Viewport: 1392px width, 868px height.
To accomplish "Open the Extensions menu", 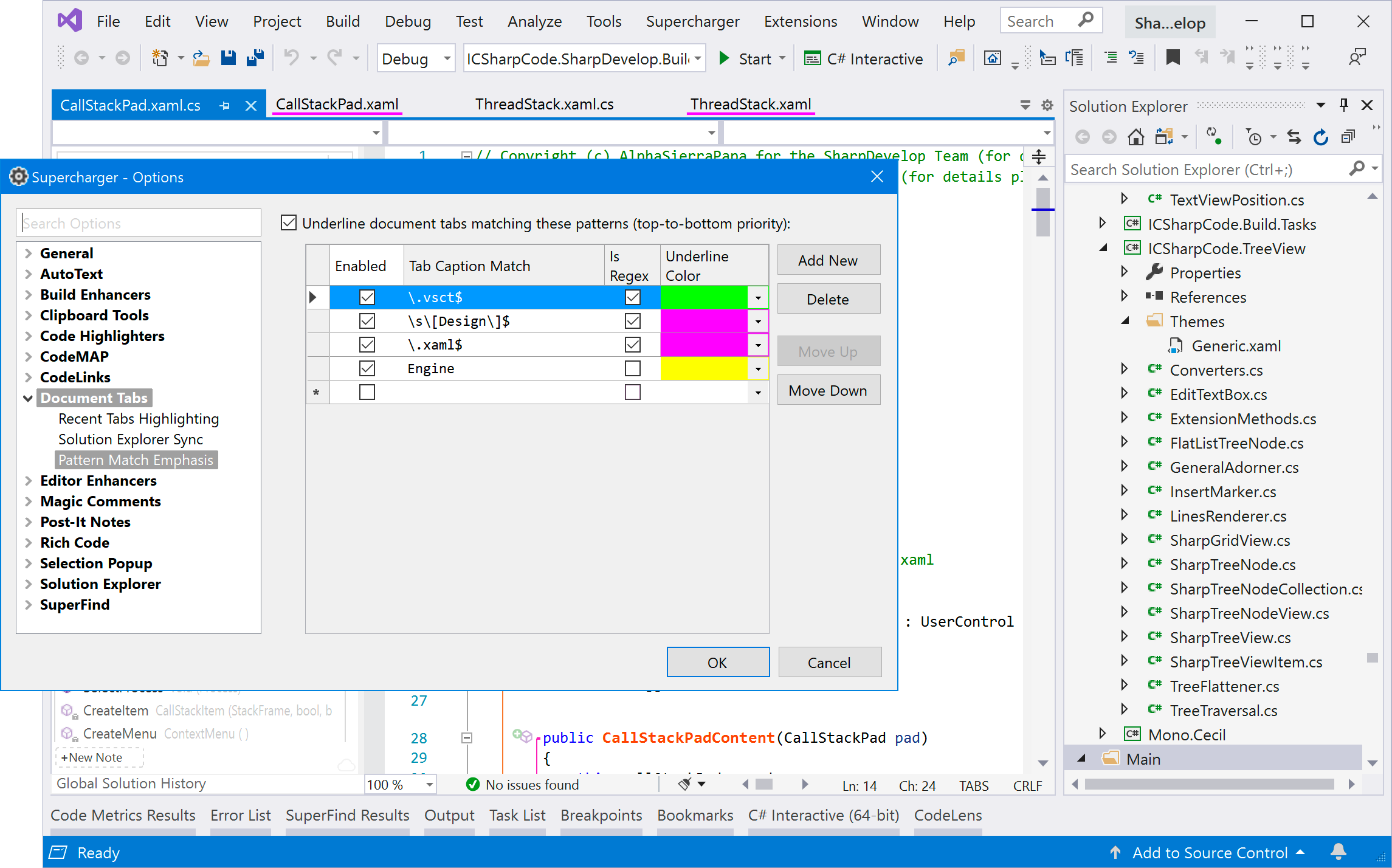I will click(x=800, y=21).
